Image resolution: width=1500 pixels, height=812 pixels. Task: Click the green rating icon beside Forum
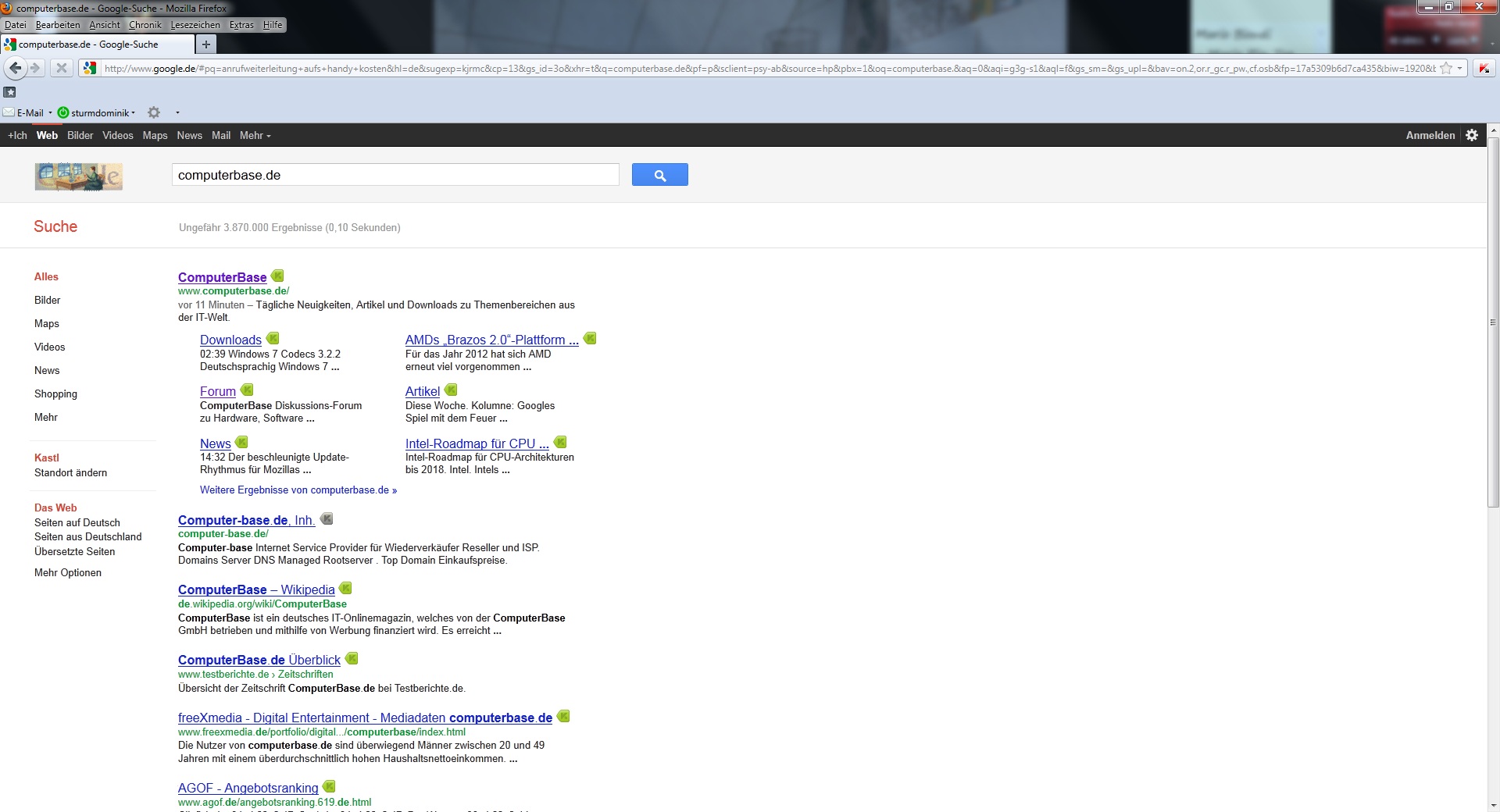click(x=247, y=390)
